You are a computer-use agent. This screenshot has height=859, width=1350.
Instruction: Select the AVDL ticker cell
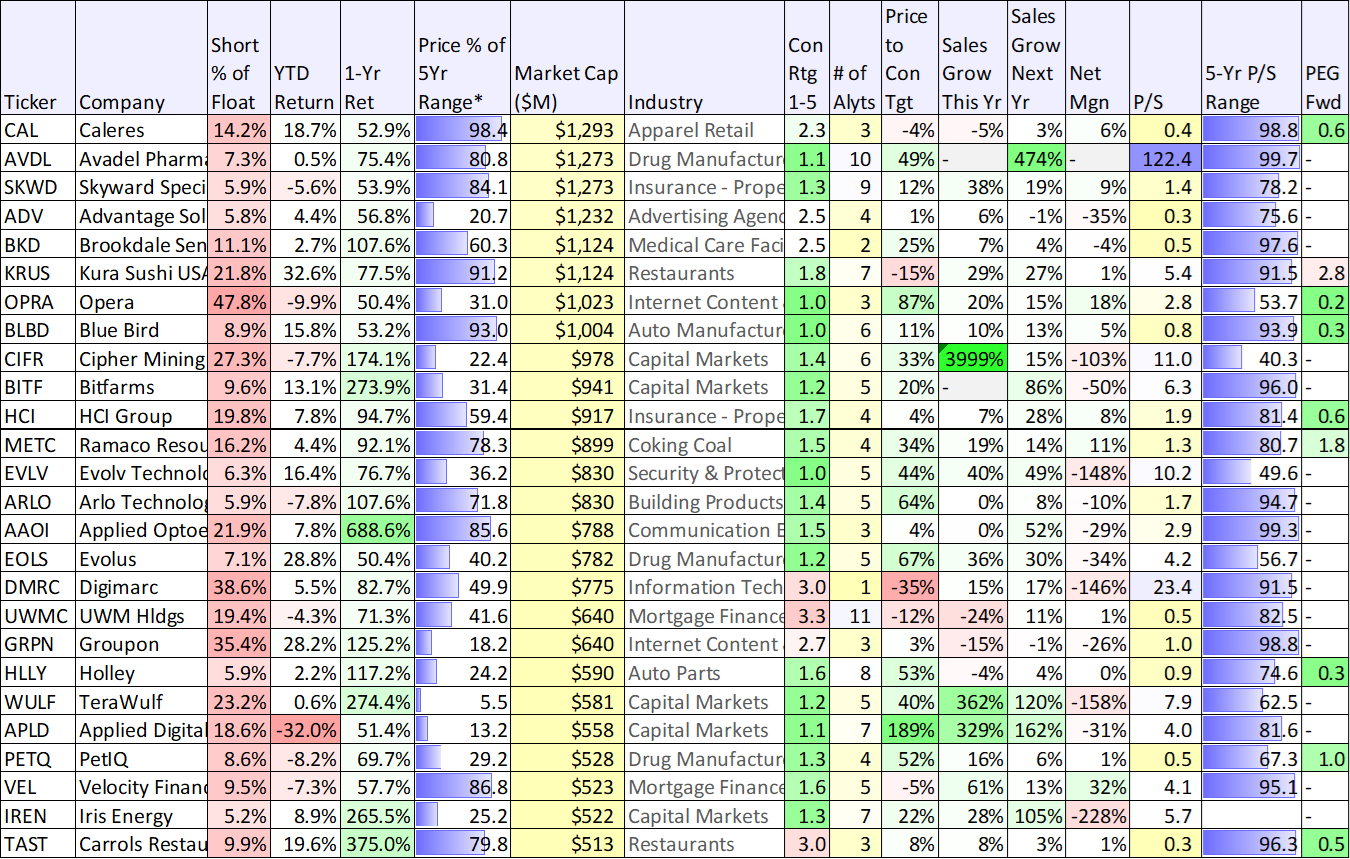[39, 159]
